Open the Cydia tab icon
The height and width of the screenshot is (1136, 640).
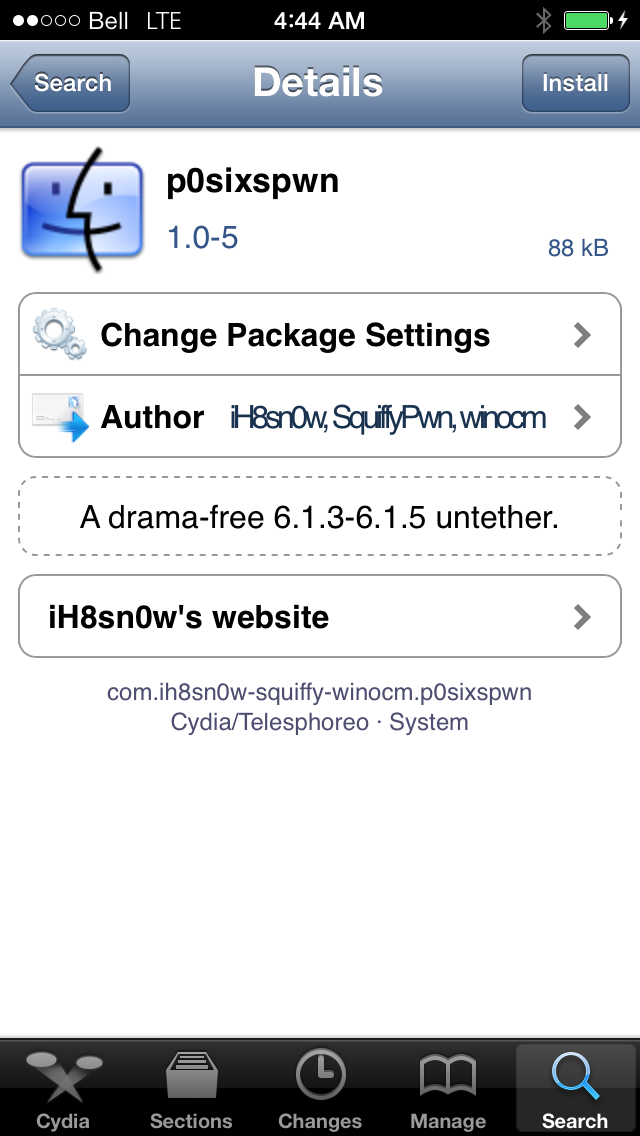coord(62,1078)
